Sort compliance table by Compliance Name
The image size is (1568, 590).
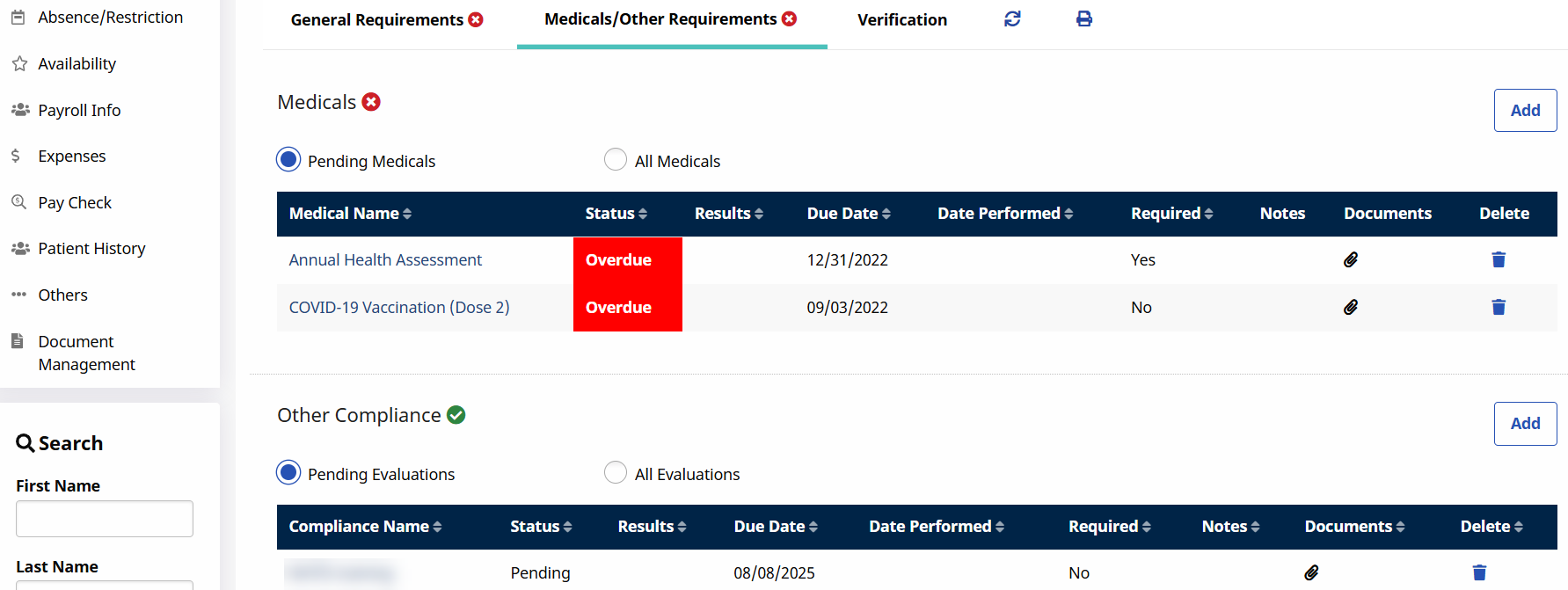(x=365, y=527)
